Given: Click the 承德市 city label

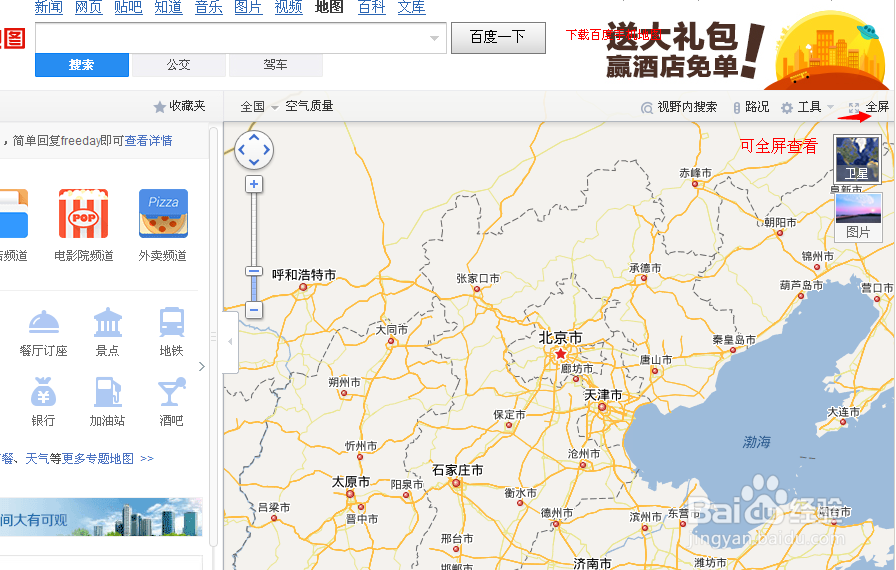Looking at the screenshot, I should tap(645, 267).
